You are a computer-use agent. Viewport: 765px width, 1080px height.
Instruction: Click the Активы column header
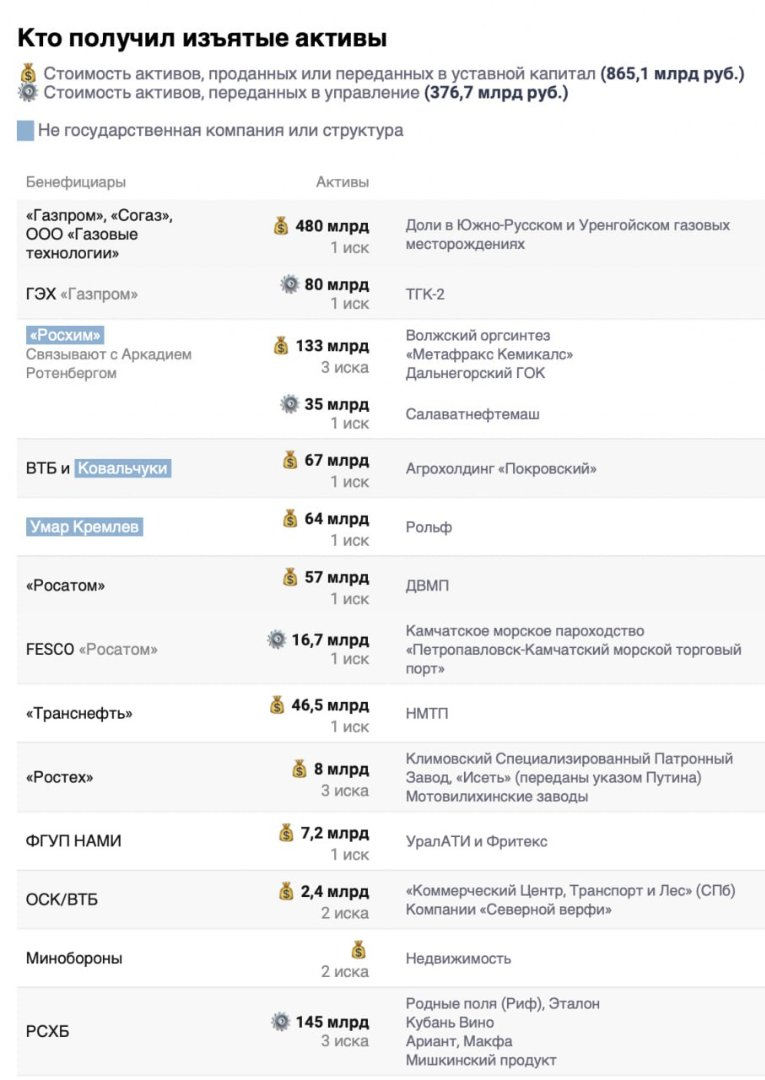pyautogui.click(x=342, y=182)
